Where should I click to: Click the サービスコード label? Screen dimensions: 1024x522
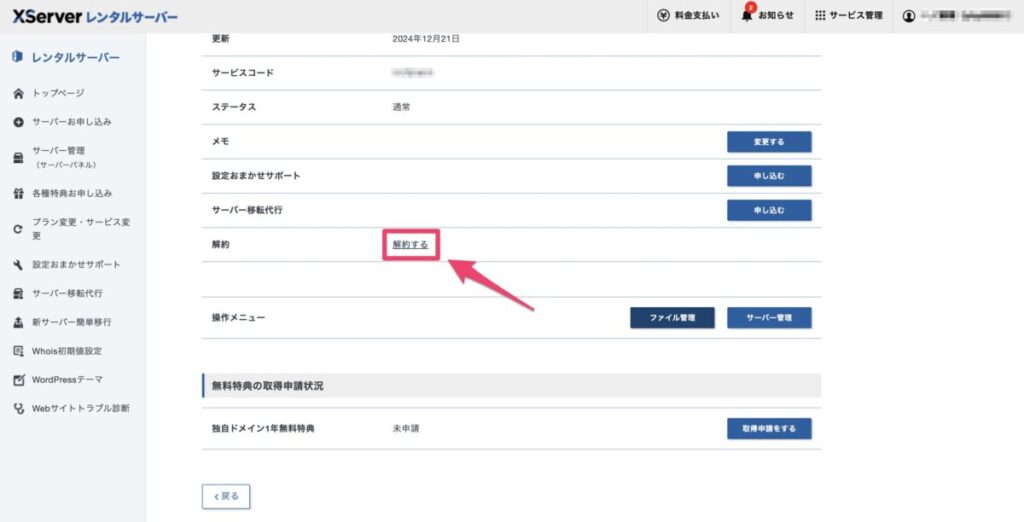(x=242, y=73)
